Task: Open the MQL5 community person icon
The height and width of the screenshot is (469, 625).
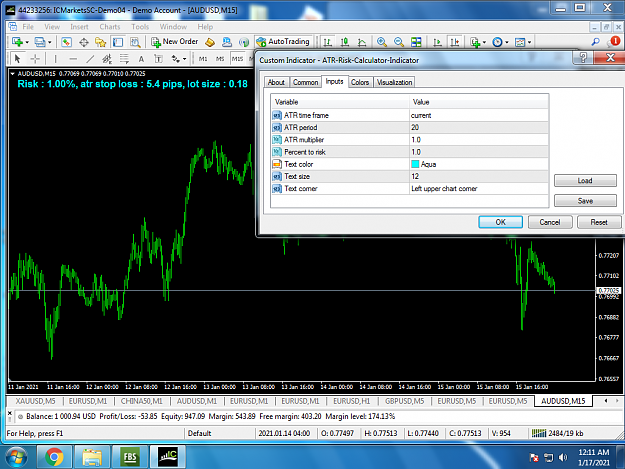Action: click(227, 42)
